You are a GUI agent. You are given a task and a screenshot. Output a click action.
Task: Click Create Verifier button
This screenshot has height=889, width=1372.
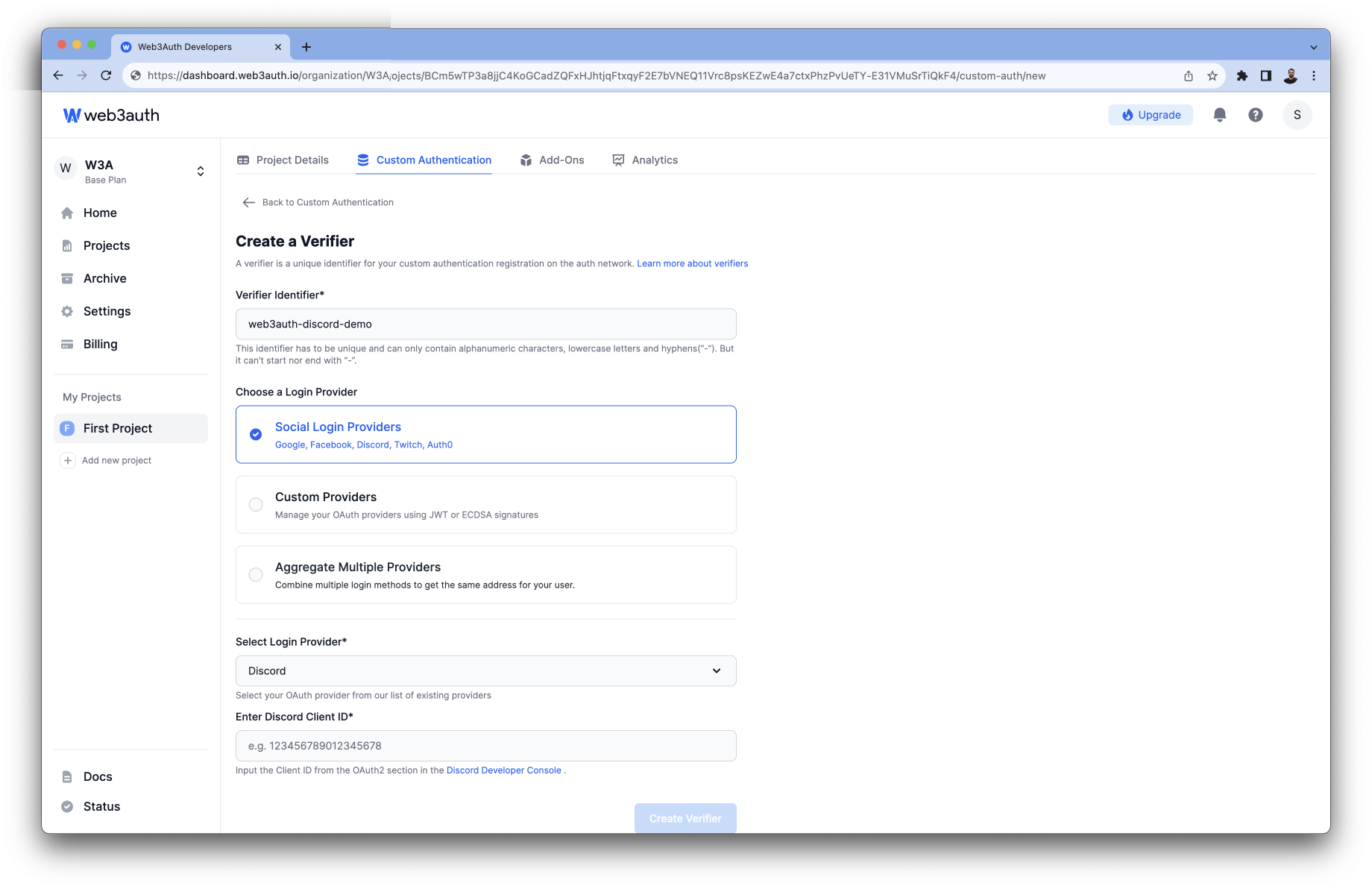click(x=685, y=818)
